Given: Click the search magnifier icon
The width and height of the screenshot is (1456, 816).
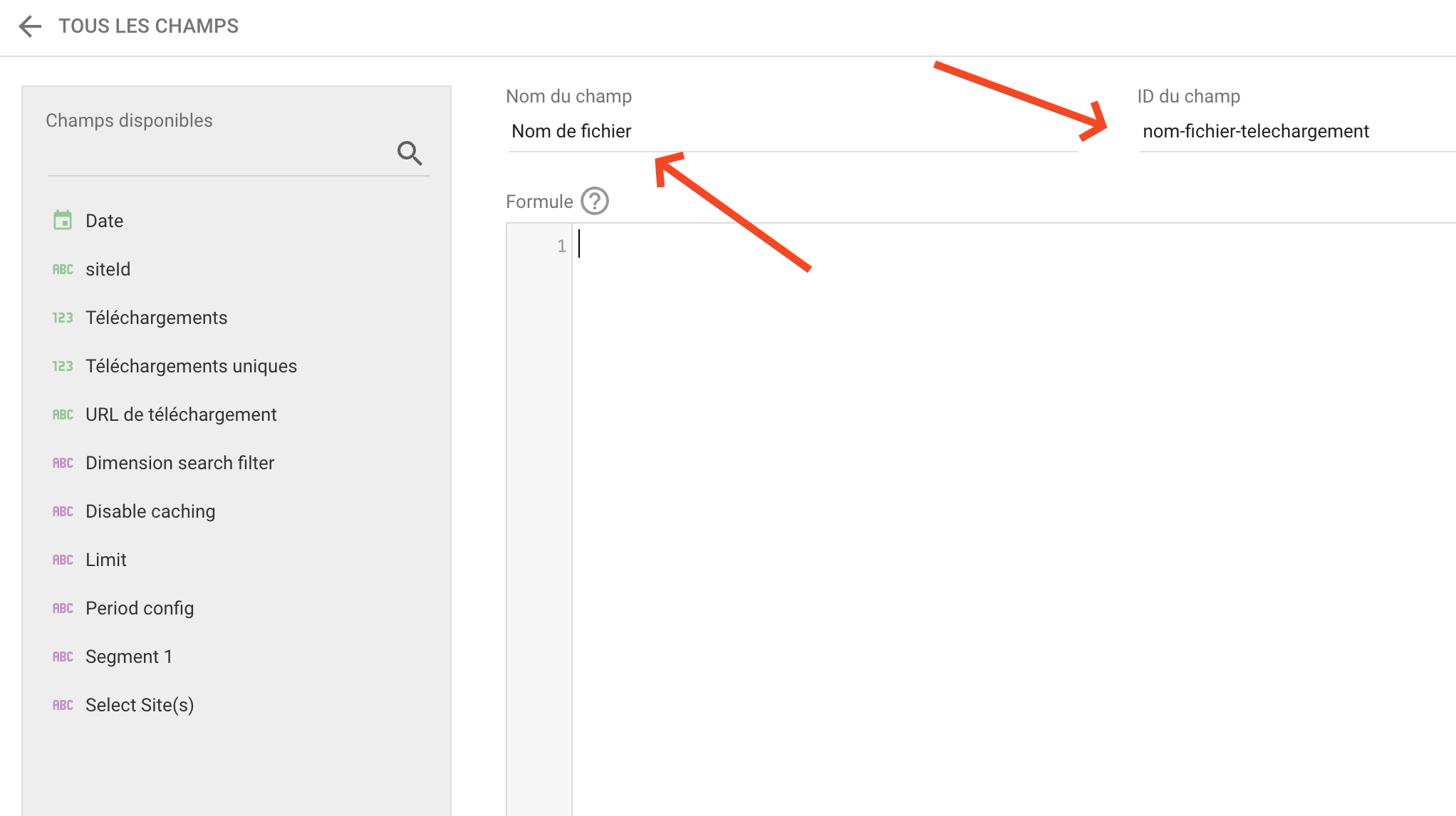Looking at the screenshot, I should tap(410, 152).
